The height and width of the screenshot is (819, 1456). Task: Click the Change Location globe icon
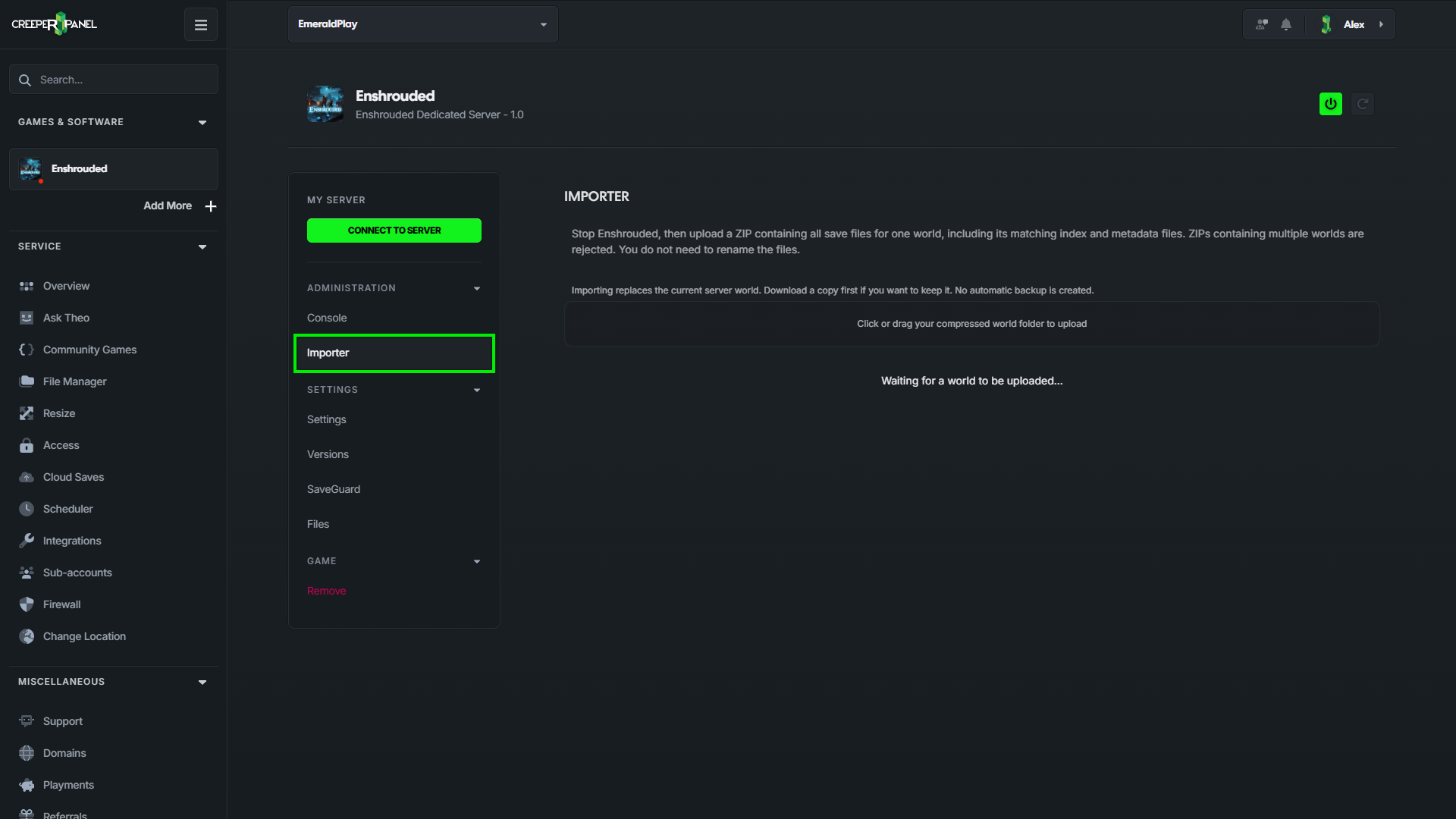coord(27,636)
